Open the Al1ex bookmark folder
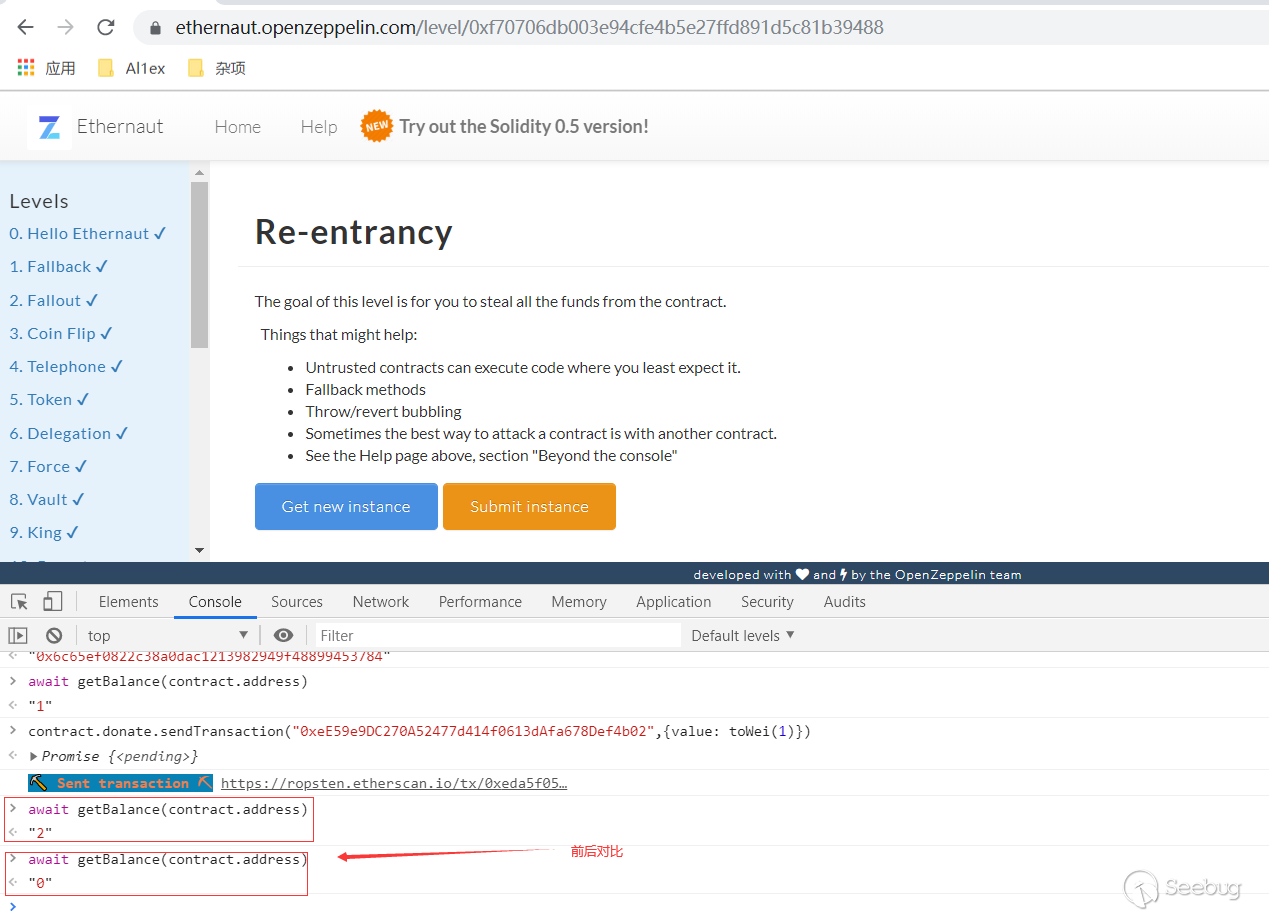Image resolution: width=1269 pixels, height=916 pixels. (131, 68)
